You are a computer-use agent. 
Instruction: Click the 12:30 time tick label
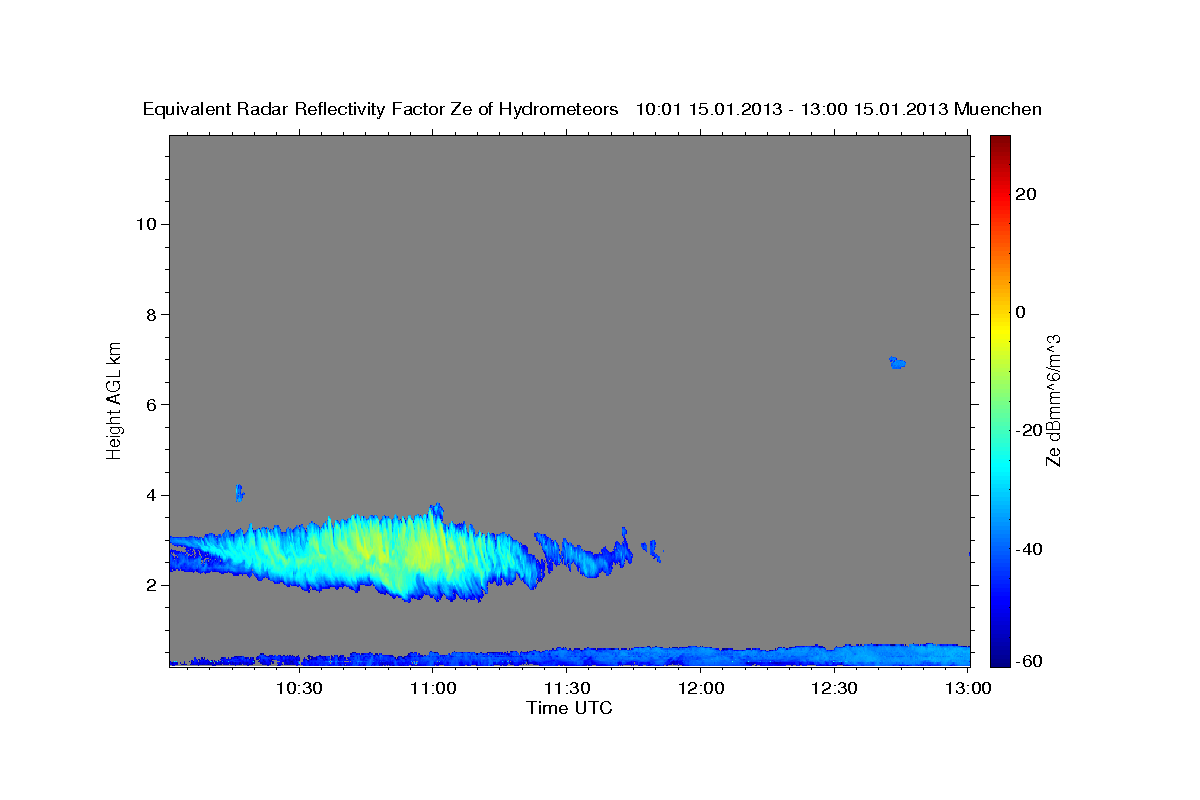click(x=835, y=688)
